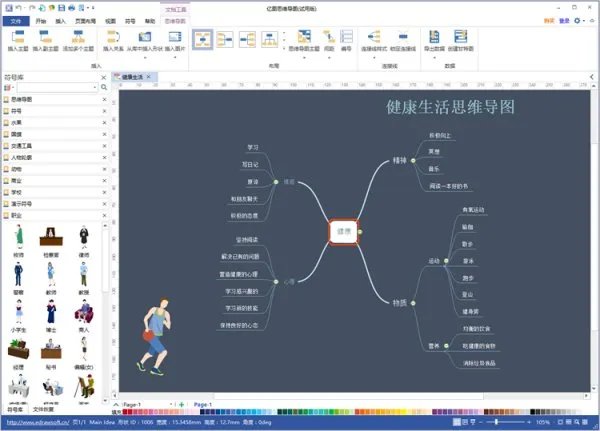Switch to the 帮助 (Help) ribbon tab
Screen dimensions: 600x431
pyautogui.click(x=150, y=21)
